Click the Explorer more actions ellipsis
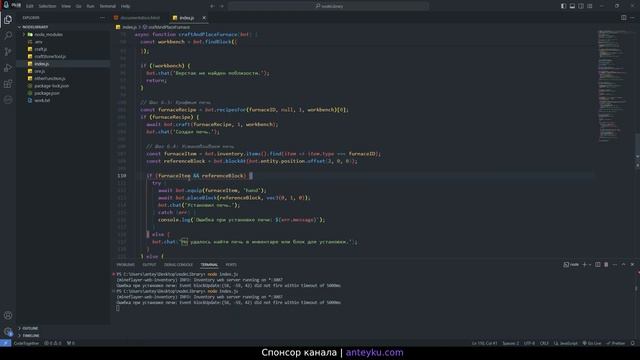The height and width of the screenshot is (360, 640). coord(102,18)
